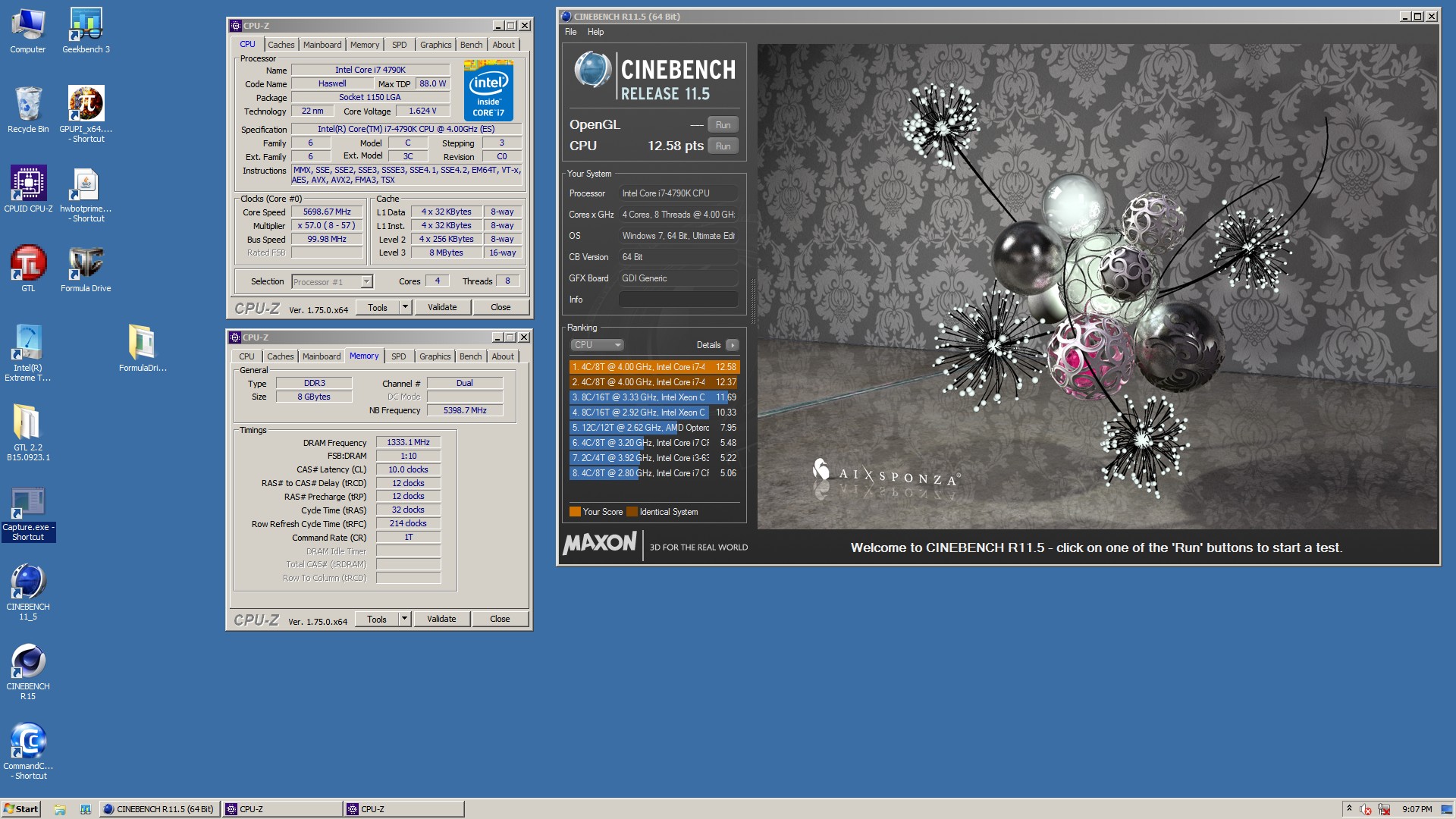Select ranking row 5 AMD Opteron 7.95
Image resolution: width=1456 pixels, height=819 pixels.
(x=654, y=428)
